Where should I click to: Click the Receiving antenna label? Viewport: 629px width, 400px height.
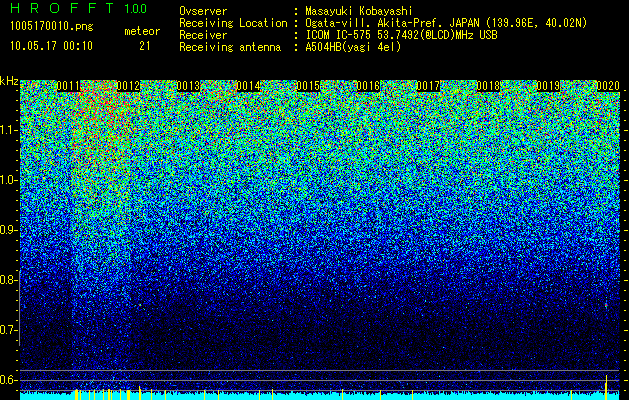(230, 47)
